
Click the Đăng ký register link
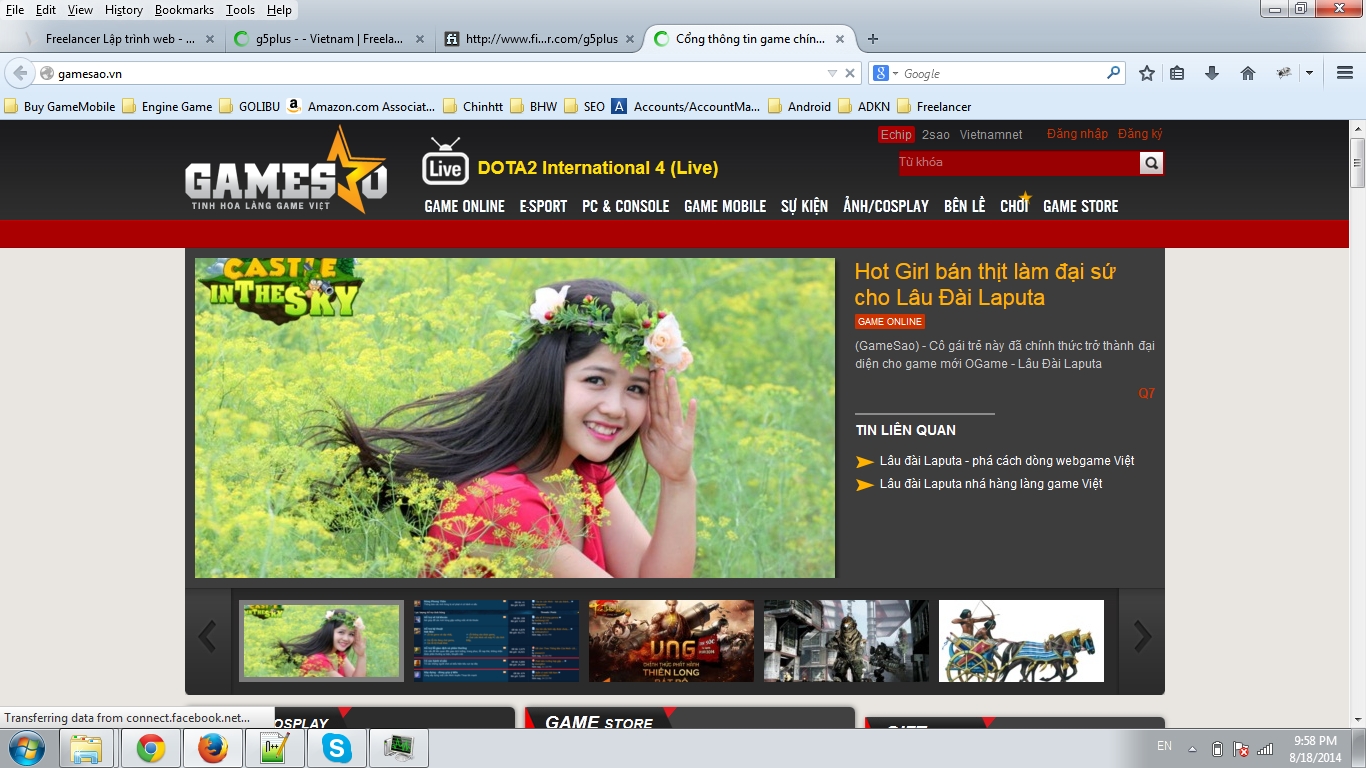(1140, 134)
